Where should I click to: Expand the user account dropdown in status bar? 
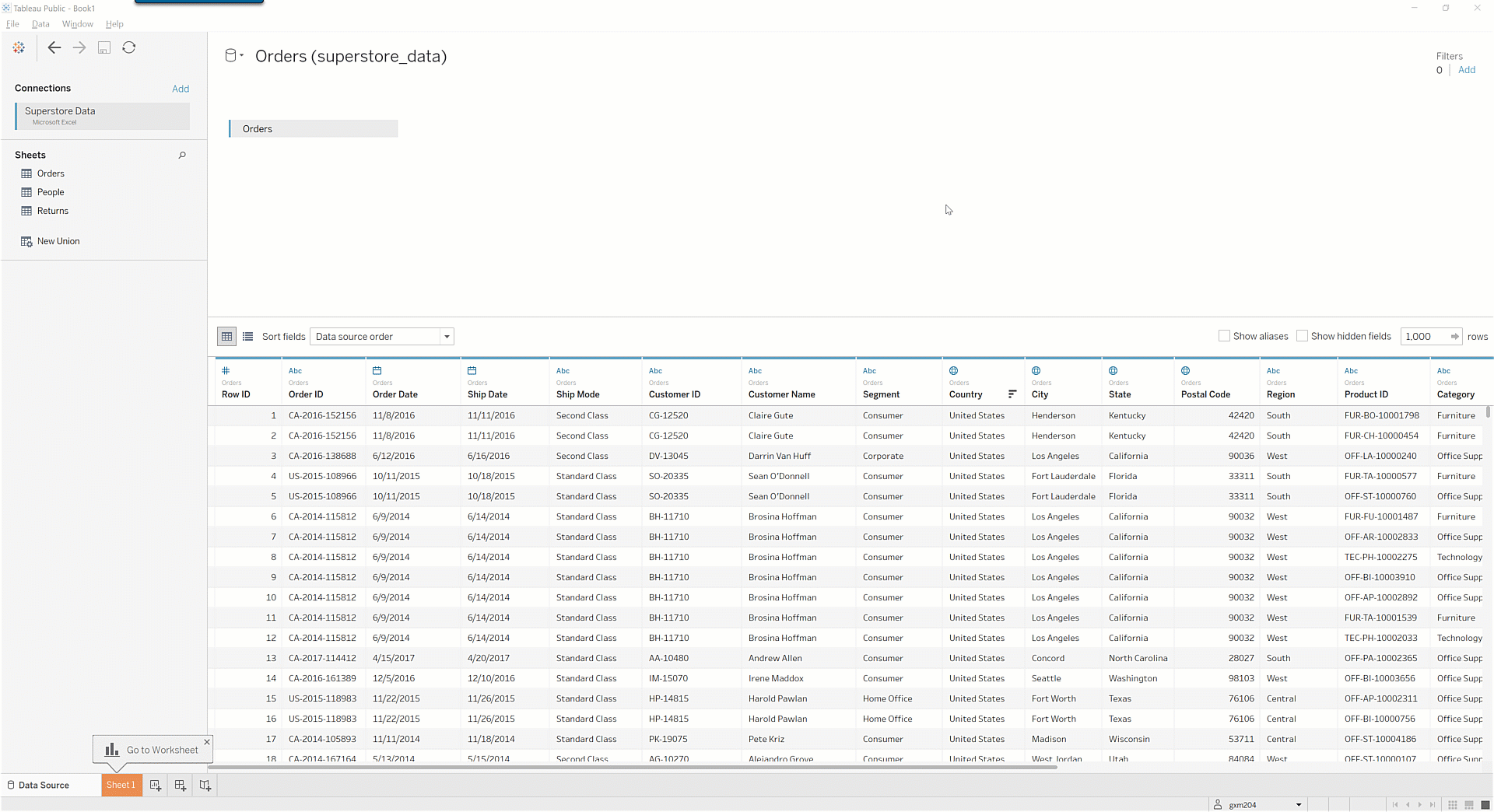point(1298,805)
